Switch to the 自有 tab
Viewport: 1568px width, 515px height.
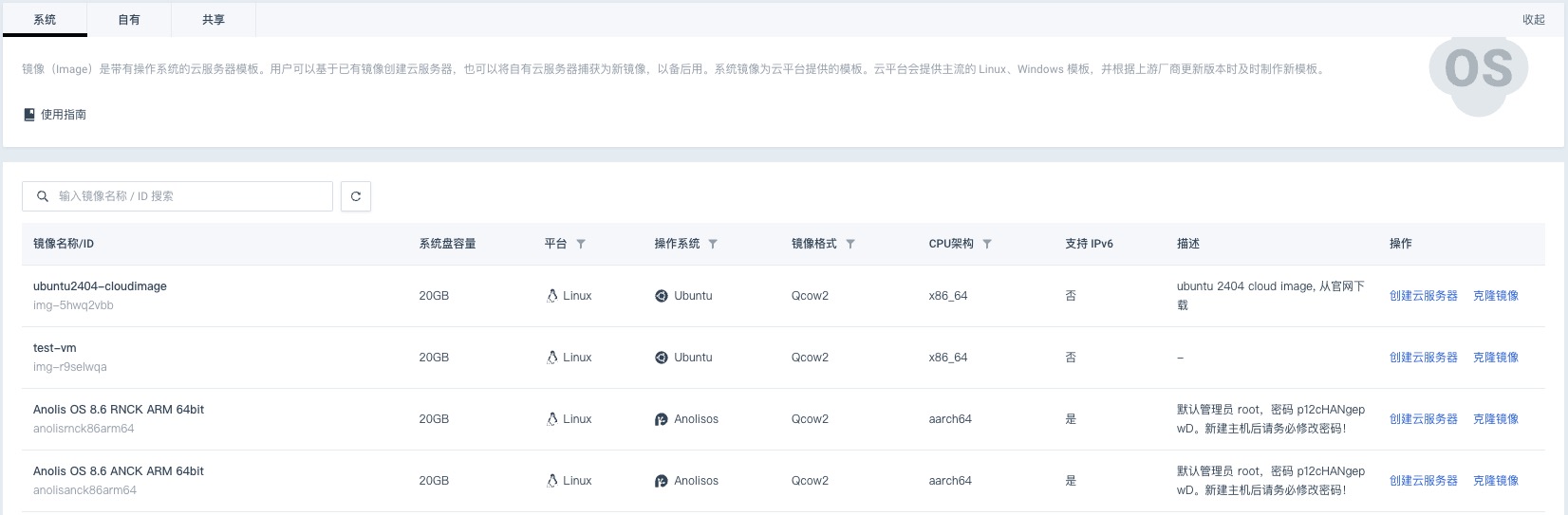129,19
